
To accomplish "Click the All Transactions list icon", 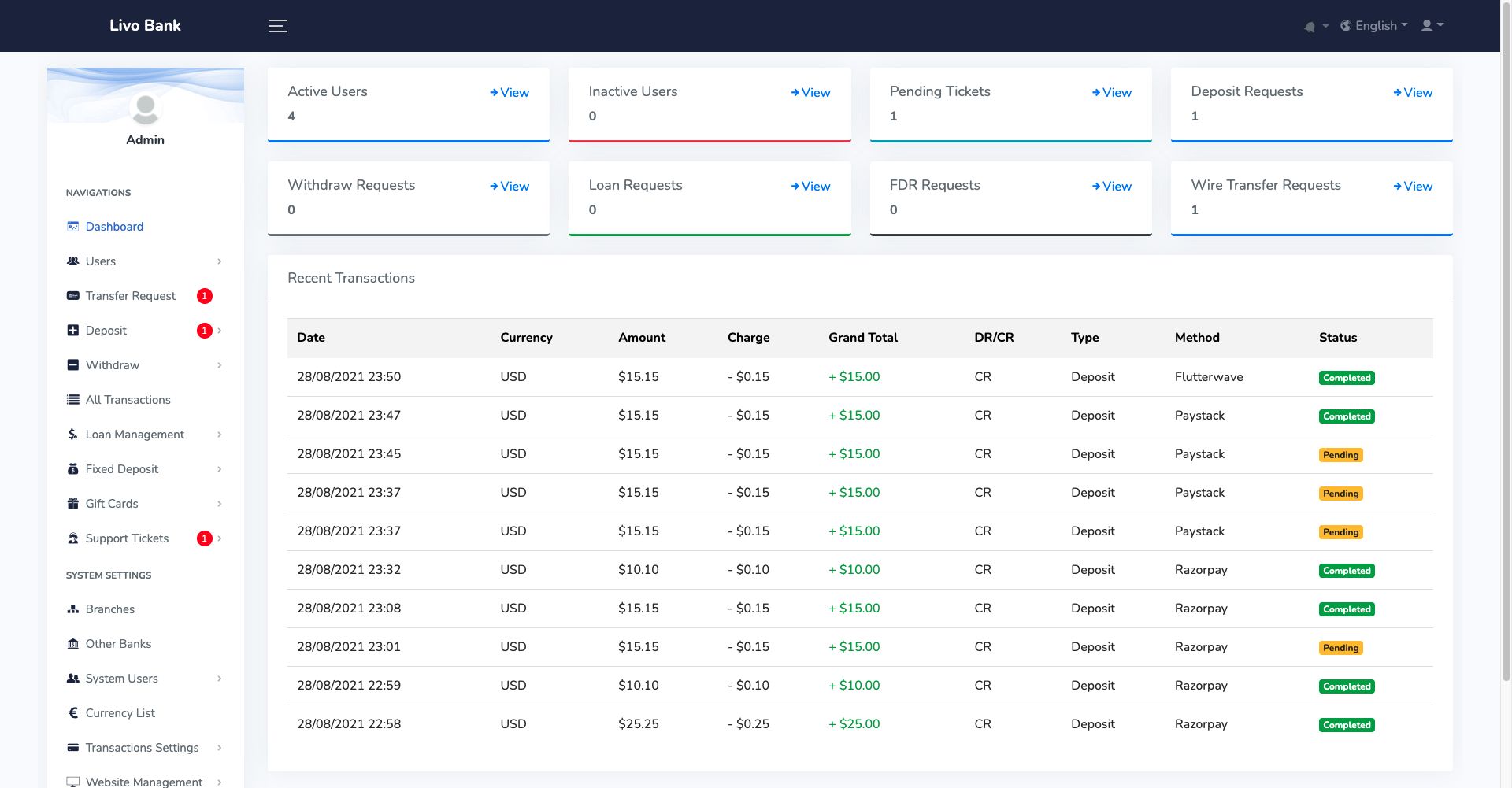I will tap(73, 400).
